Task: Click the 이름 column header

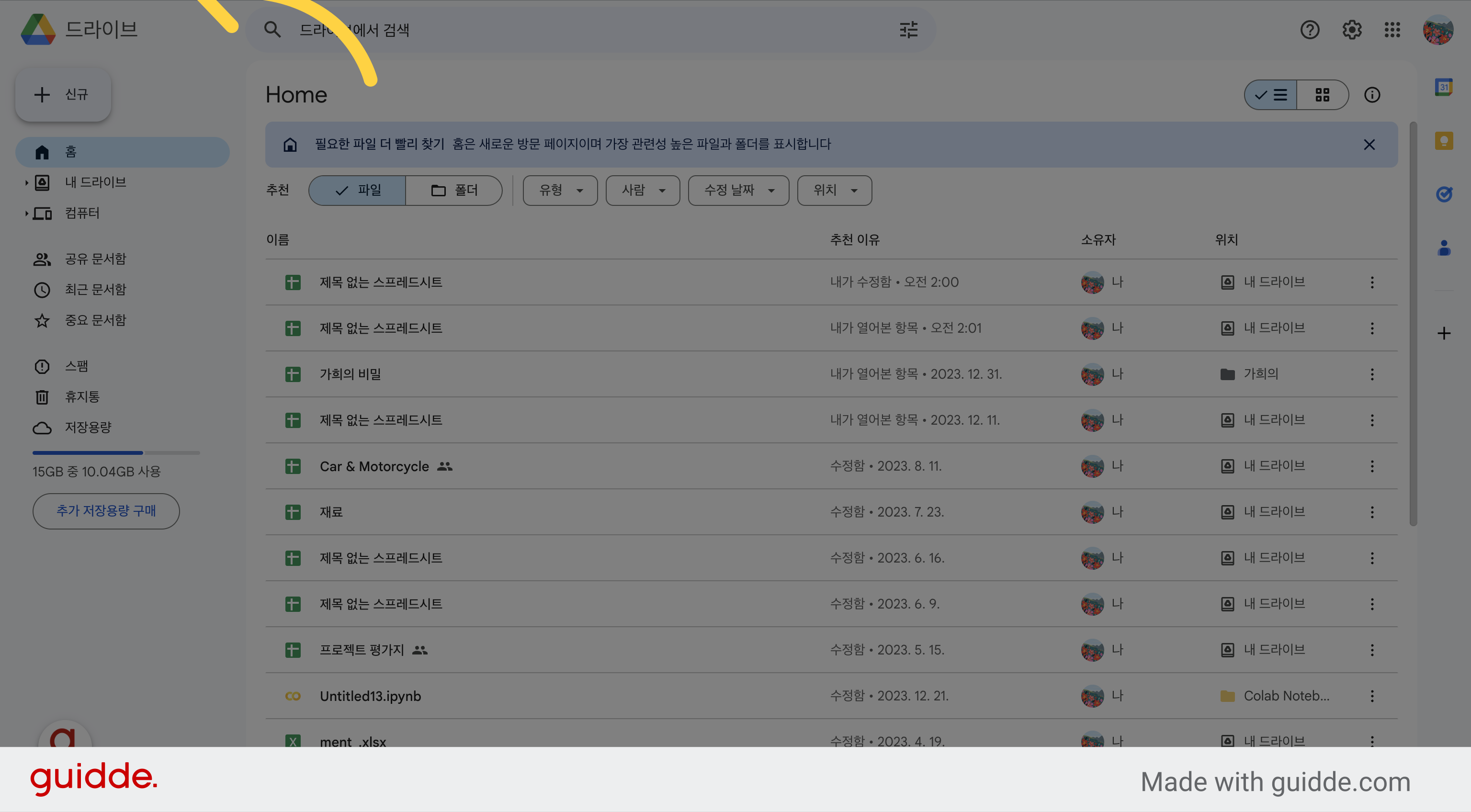Action: [278, 240]
